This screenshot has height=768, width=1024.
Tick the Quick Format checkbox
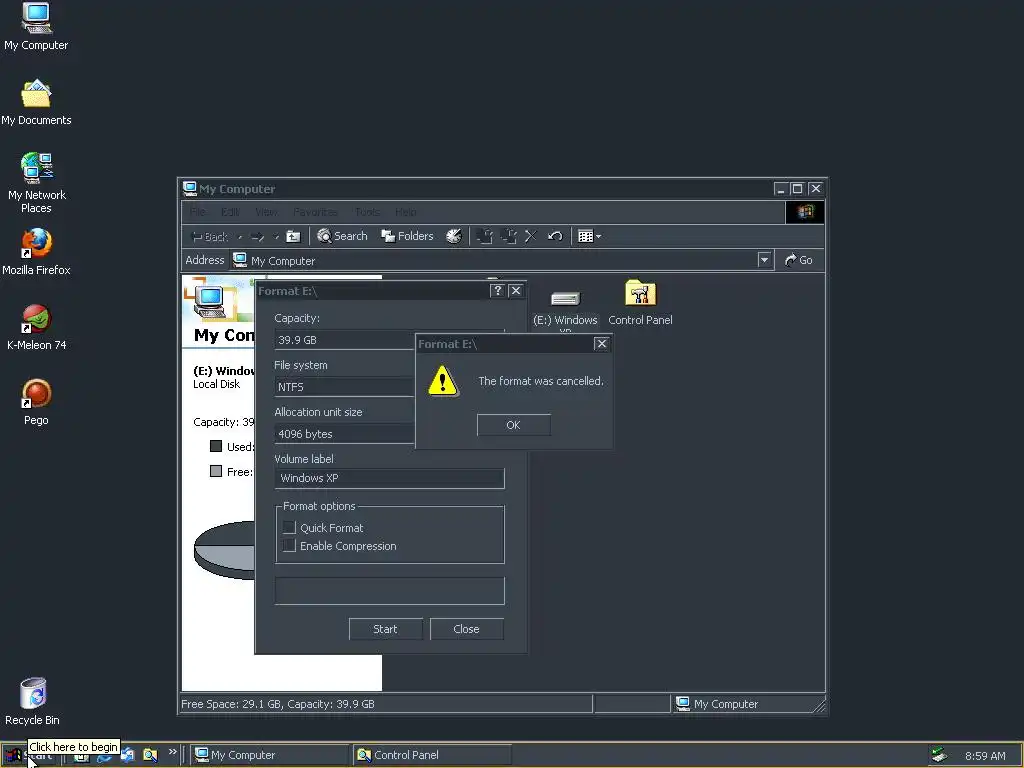click(289, 528)
